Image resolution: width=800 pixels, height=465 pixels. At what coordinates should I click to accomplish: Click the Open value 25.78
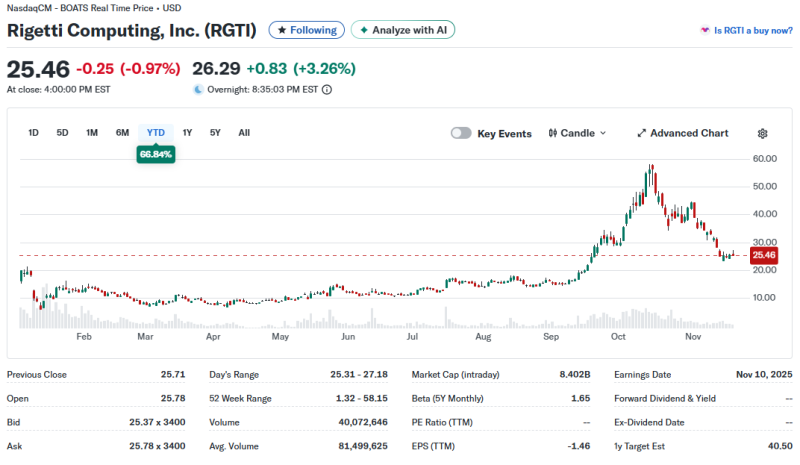coord(173,398)
